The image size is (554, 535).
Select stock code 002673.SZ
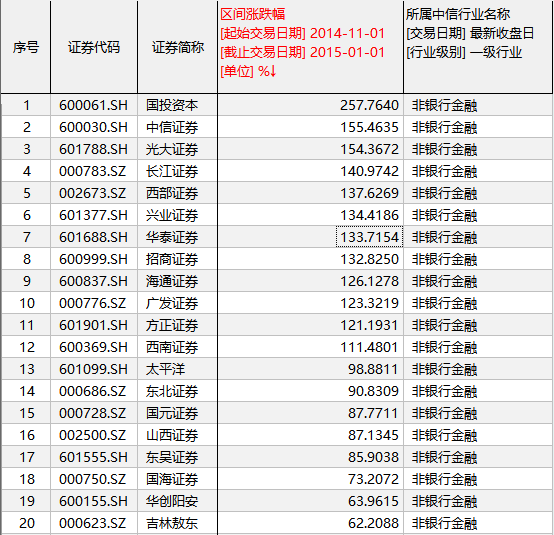click(x=92, y=193)
